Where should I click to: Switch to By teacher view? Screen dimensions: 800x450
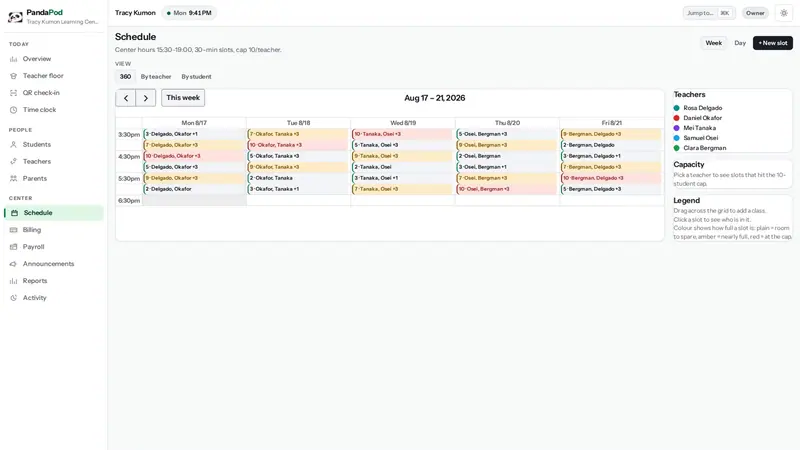156,77
